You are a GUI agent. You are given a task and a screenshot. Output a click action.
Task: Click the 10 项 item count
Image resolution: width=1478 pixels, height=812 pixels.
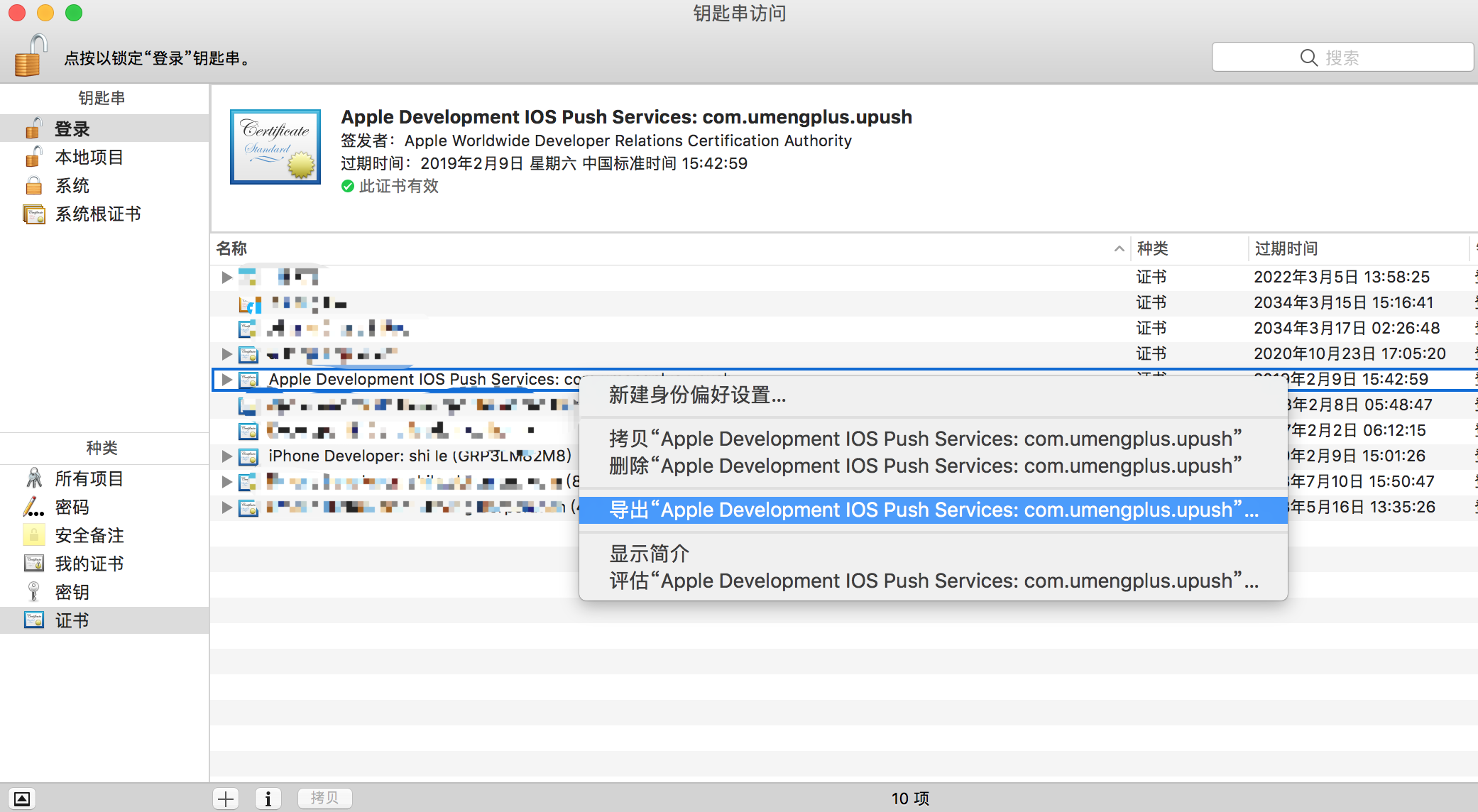click(910, 799)
